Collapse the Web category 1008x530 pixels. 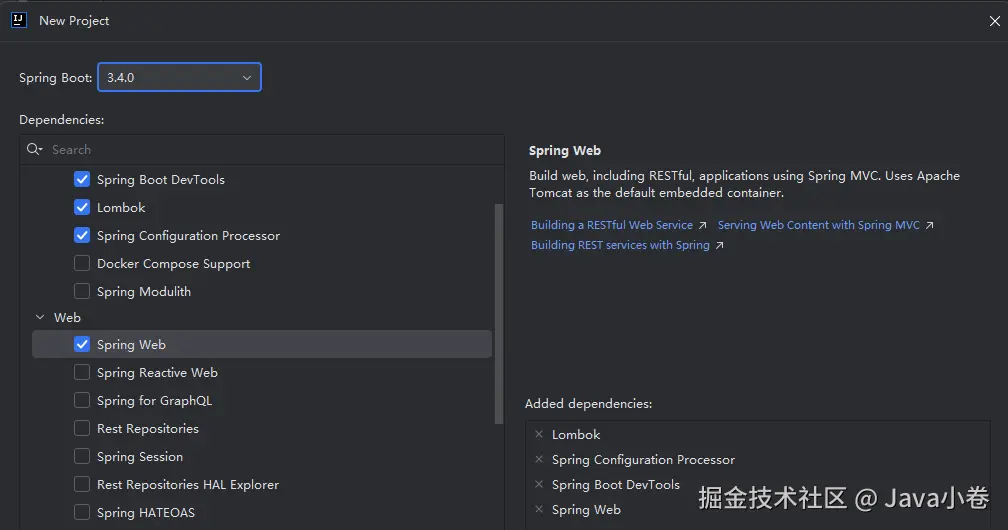(40, 317)
